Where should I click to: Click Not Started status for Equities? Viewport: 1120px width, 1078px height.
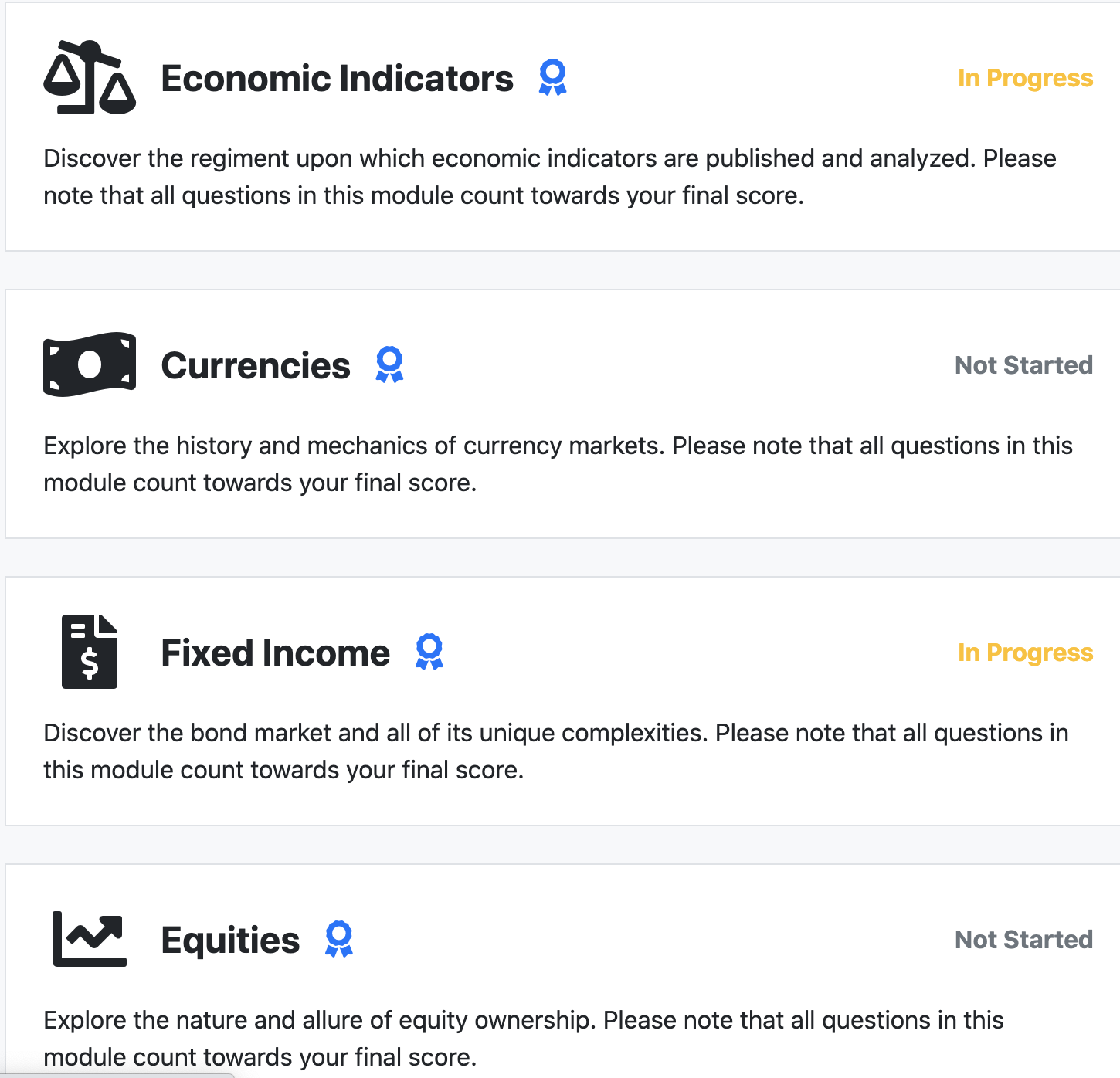(1023, 940)
